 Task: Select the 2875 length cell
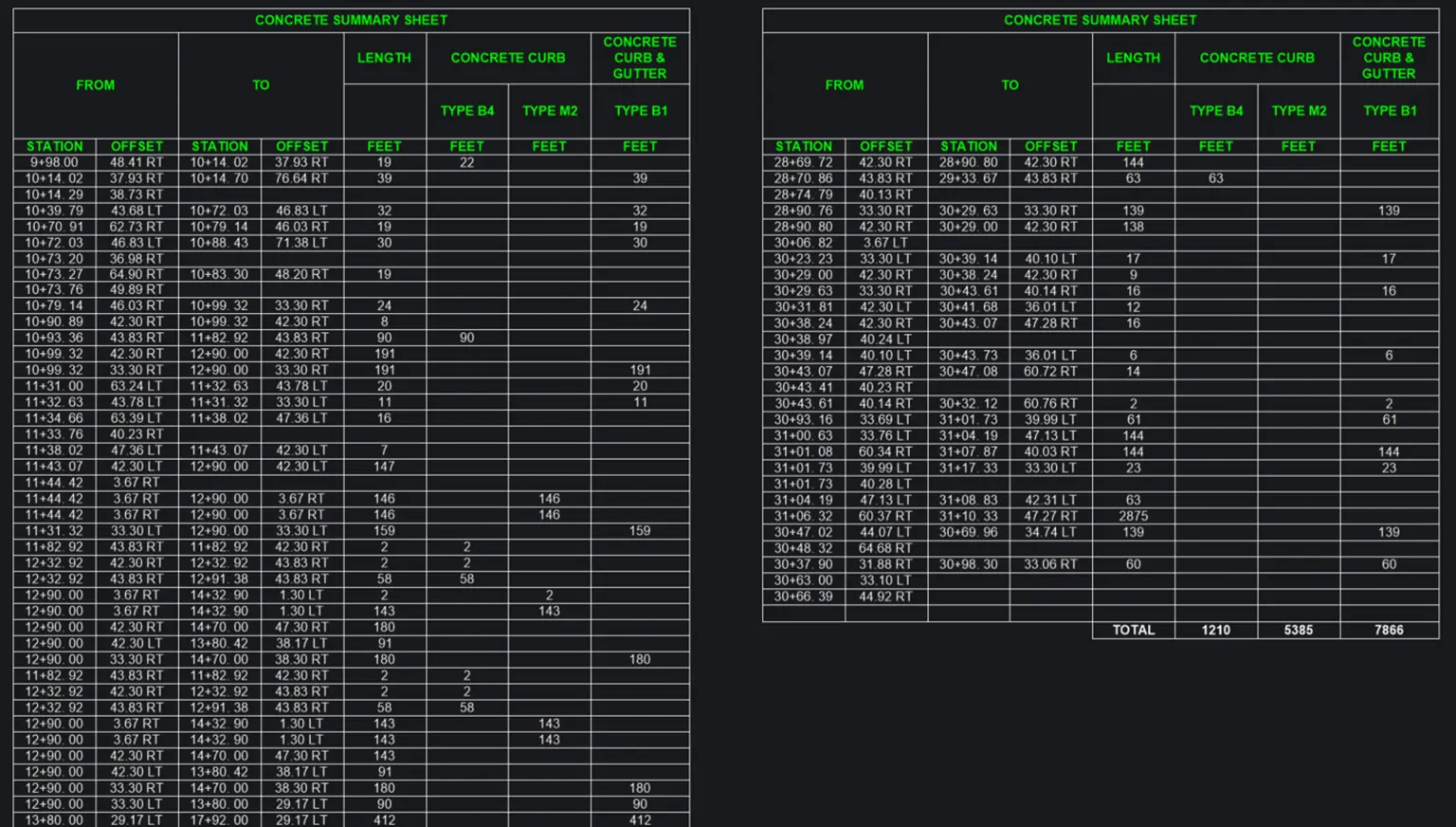[1133, 516]
